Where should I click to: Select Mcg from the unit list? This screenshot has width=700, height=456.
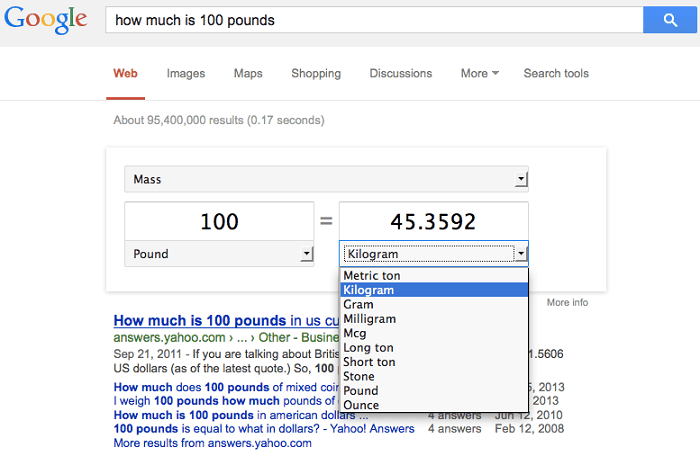click(x=434, y=333)
